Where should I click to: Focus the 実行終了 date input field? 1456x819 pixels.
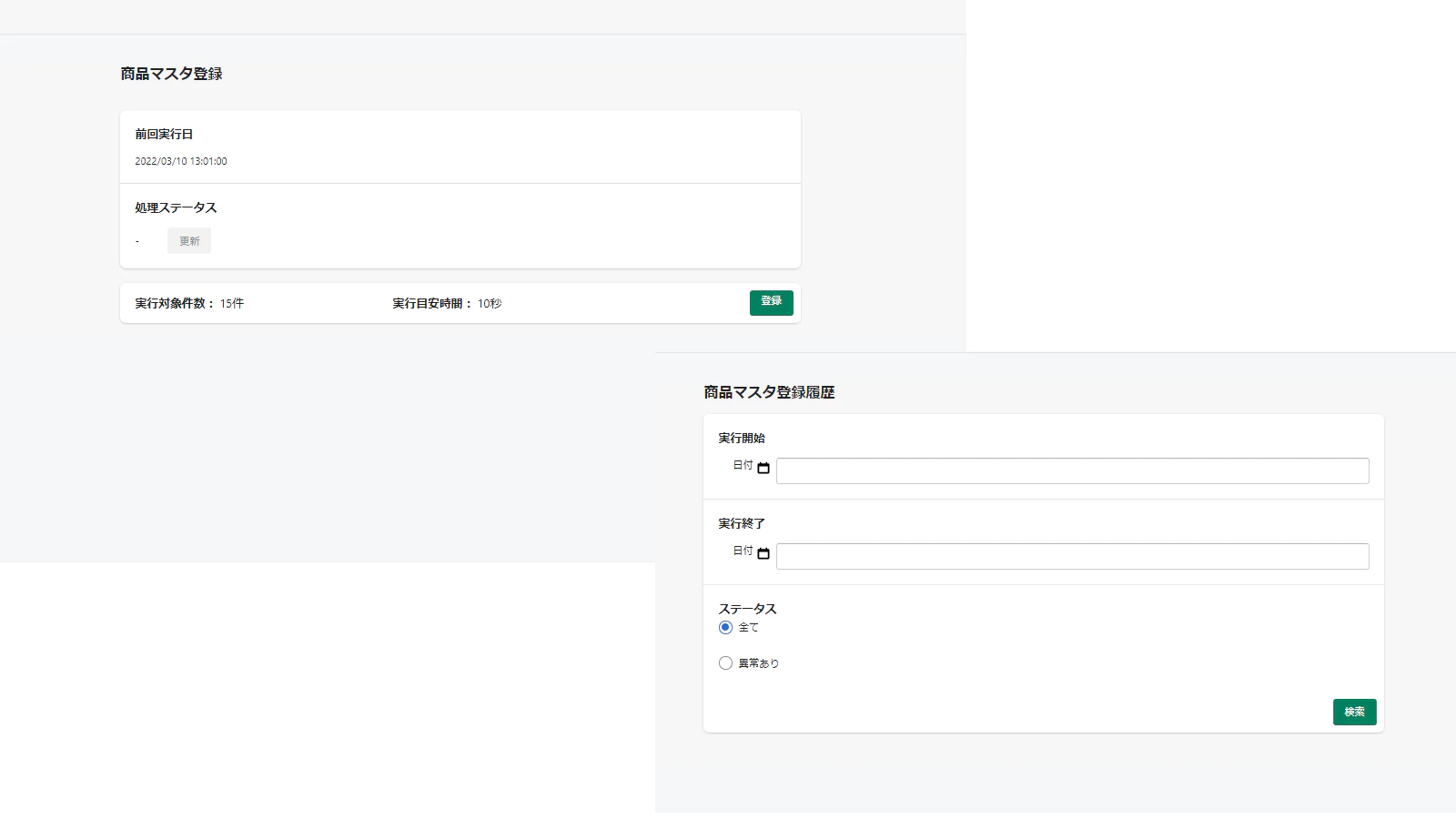[x=1072, y=557]
